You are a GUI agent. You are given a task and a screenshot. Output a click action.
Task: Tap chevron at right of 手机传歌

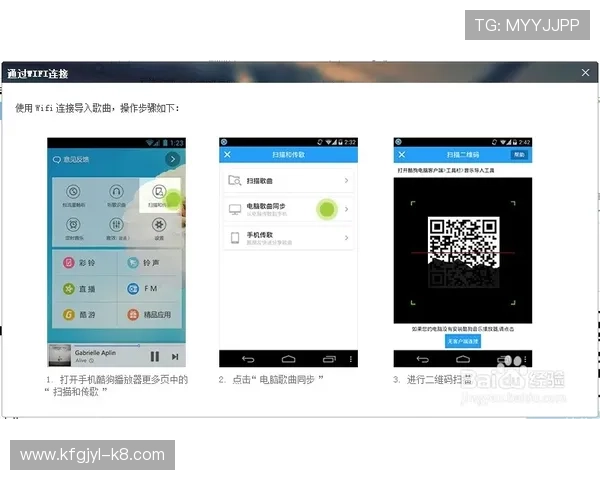[x=346, y=238]
